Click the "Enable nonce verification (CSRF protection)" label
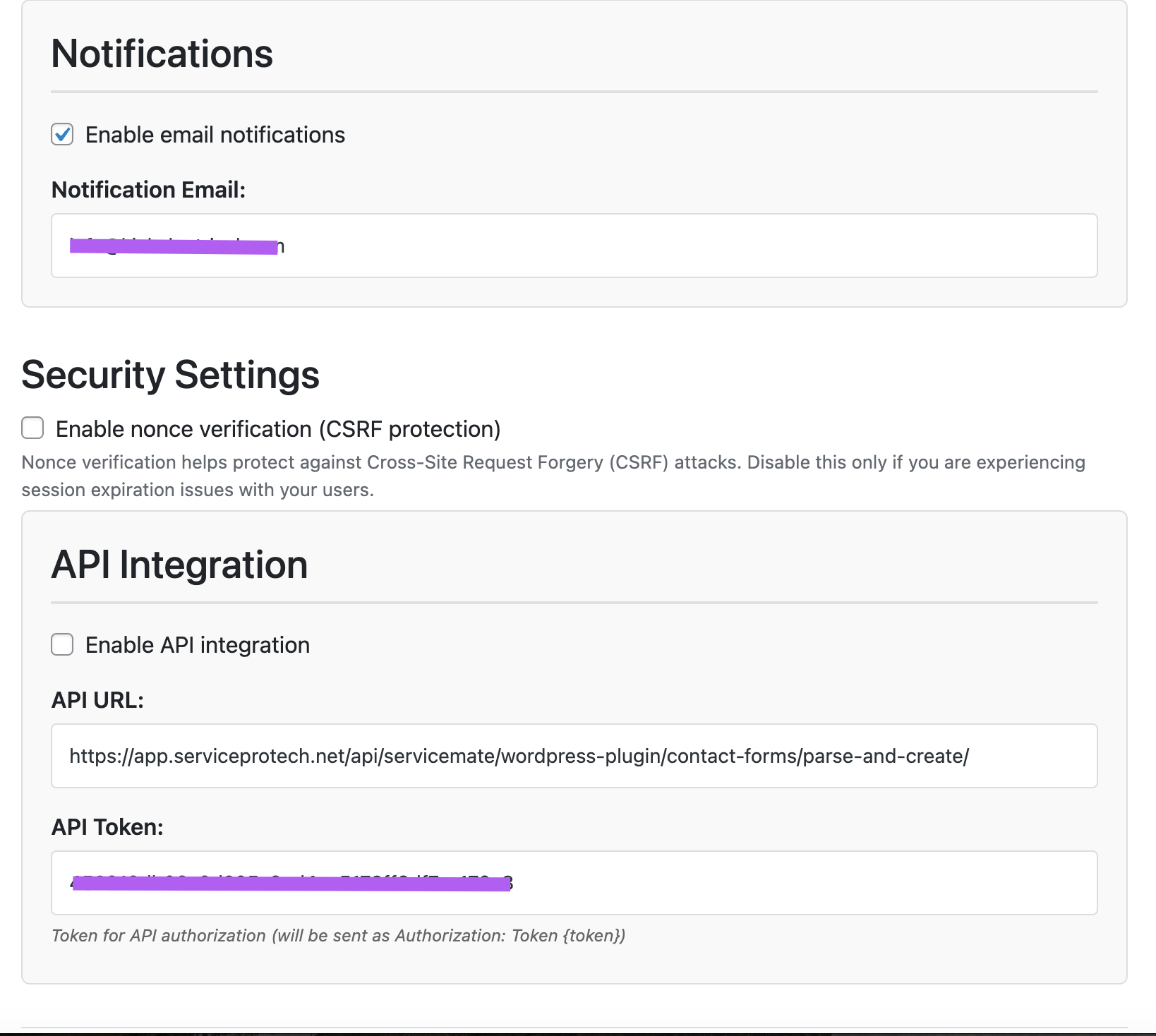This screenshot has width=1156, height=1036. coord(278,429)
